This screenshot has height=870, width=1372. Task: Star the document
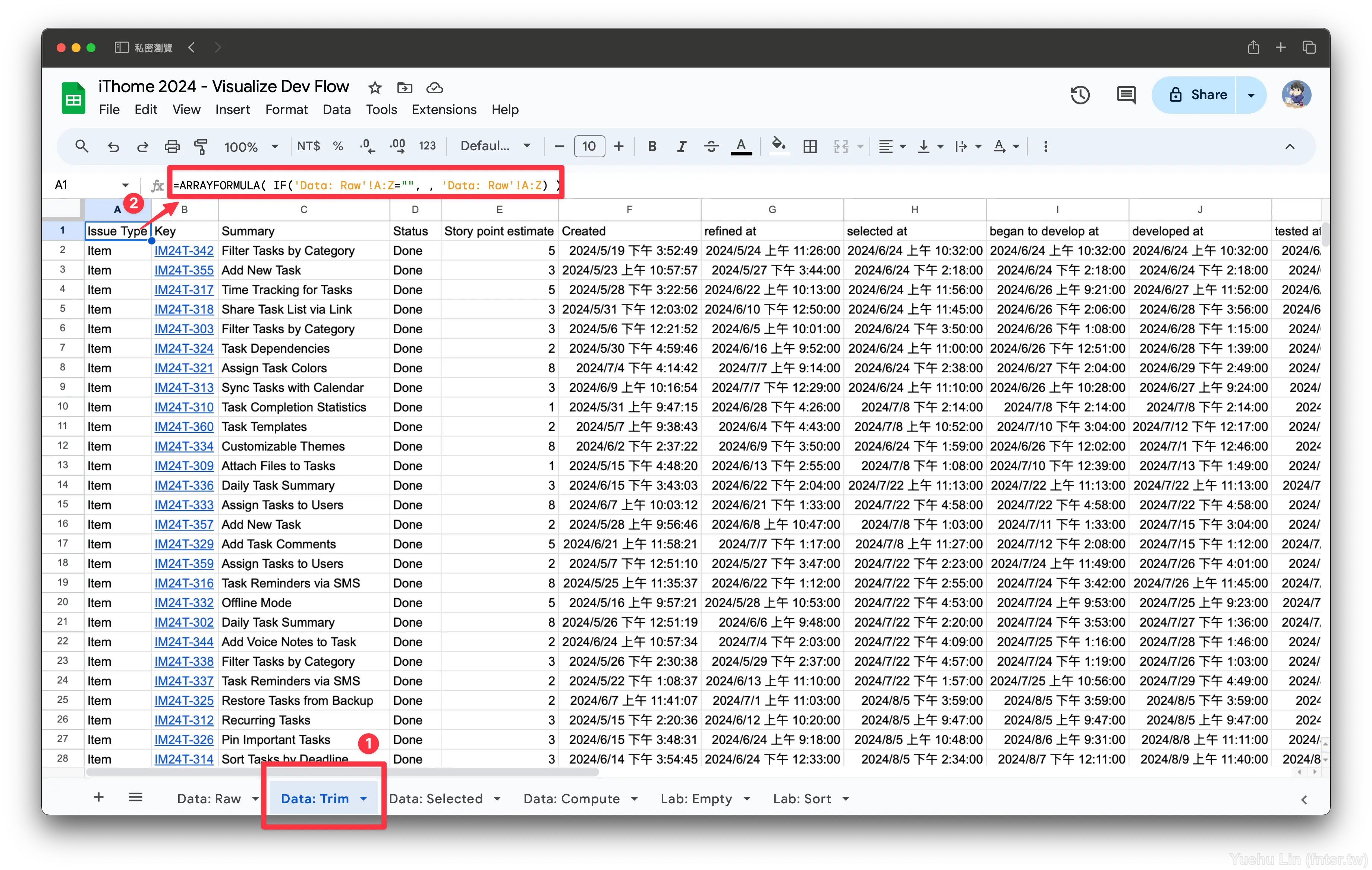coord(374,88)
